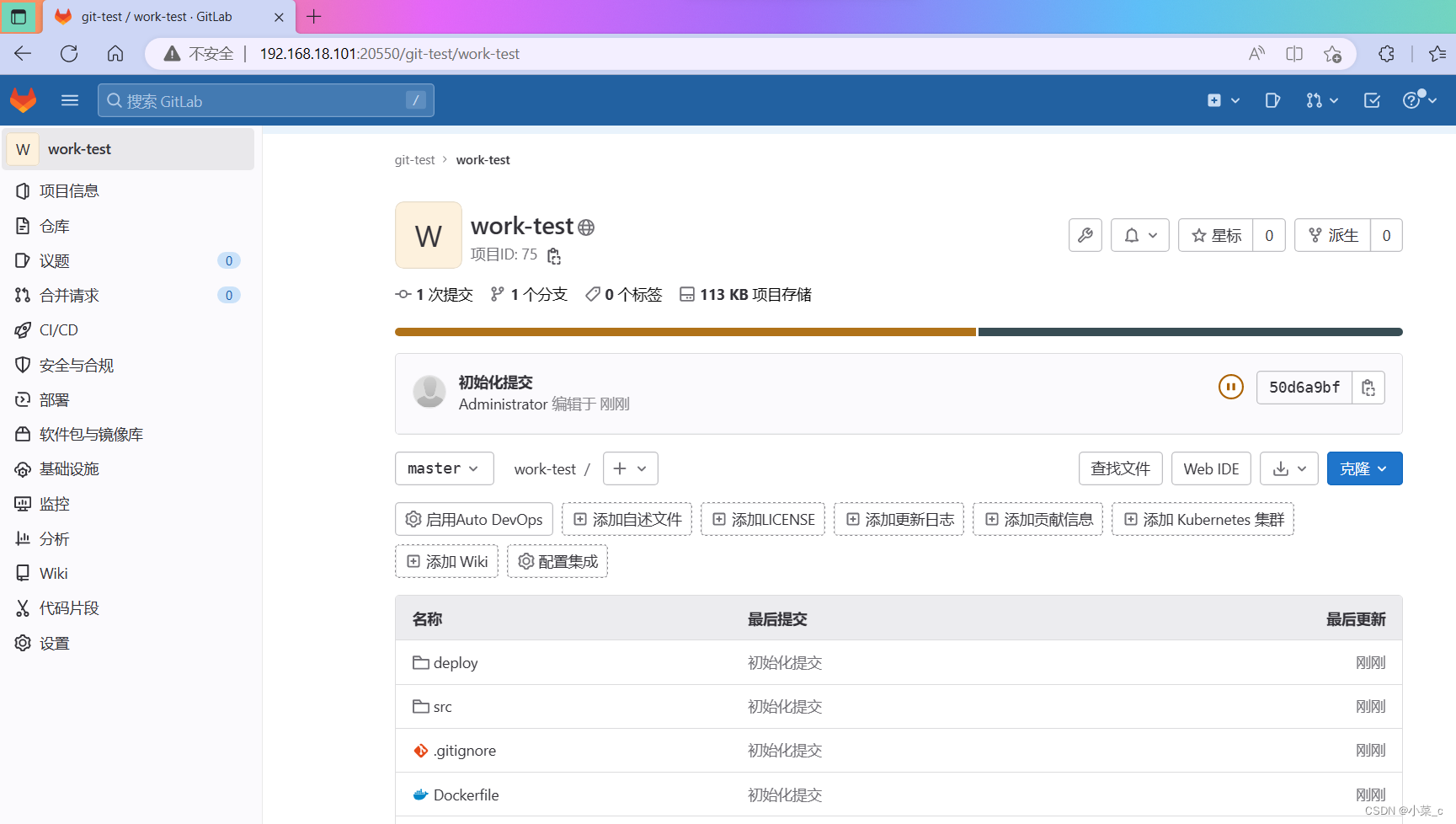
Task: Open the Dockerfile
Action: [x=466, y=795]
